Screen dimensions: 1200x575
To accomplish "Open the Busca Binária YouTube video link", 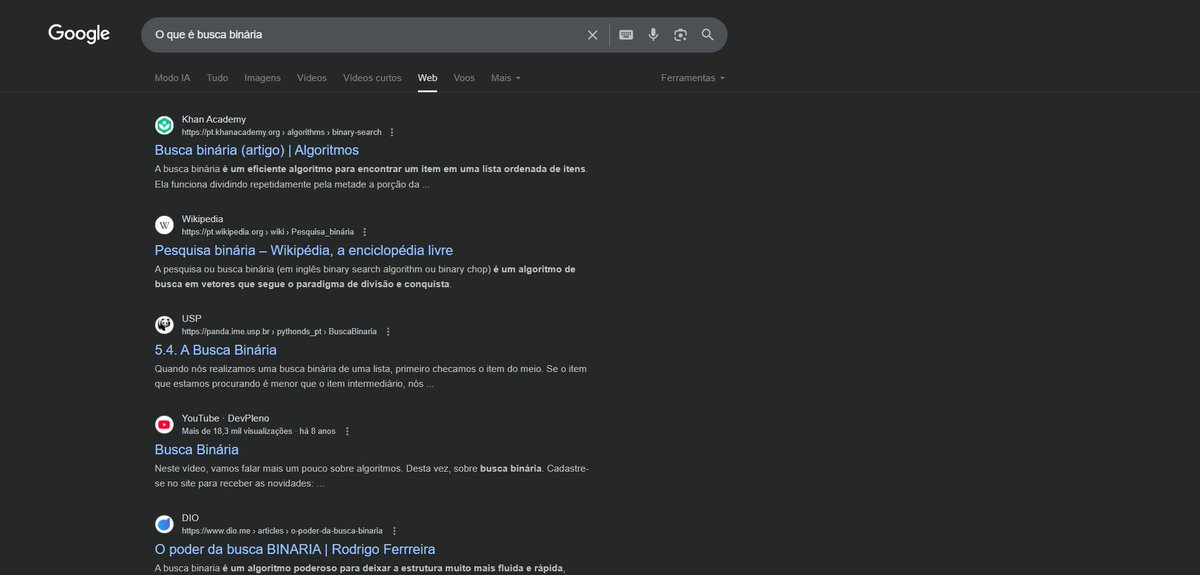I will tap(197, 450).
